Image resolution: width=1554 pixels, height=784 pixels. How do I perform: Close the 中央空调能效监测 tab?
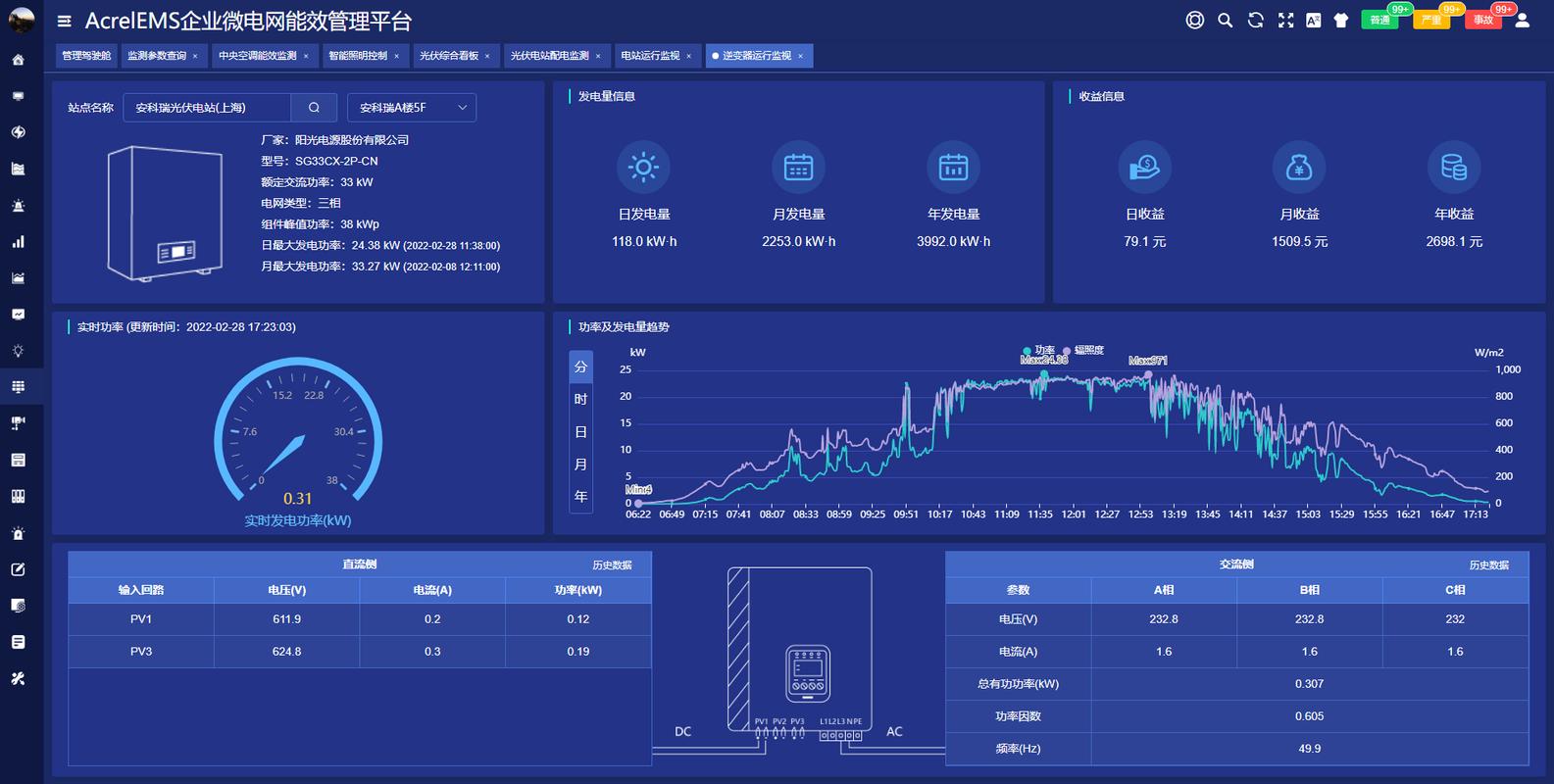pyautogui.click(x=306, y=56)
